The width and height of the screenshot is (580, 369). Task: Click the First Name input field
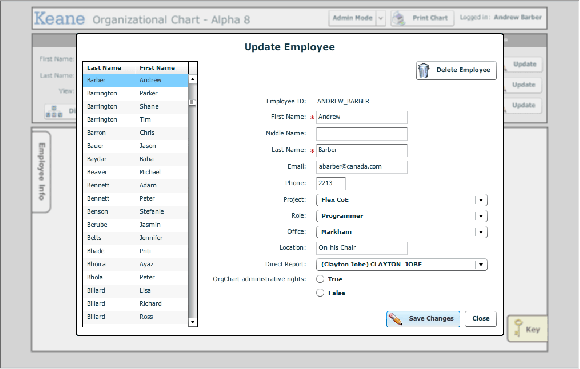coord(362,117)
